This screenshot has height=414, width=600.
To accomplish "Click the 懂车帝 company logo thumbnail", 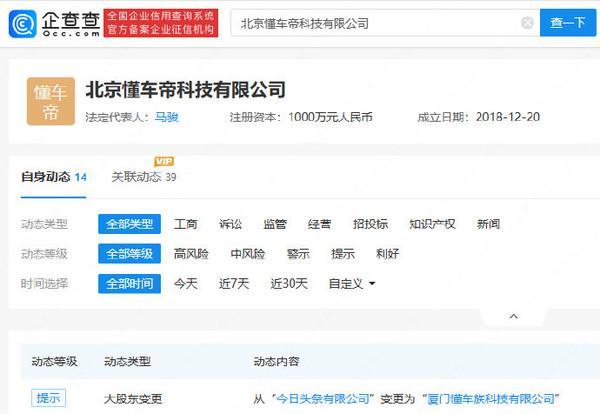I will [x=51, y=101].
